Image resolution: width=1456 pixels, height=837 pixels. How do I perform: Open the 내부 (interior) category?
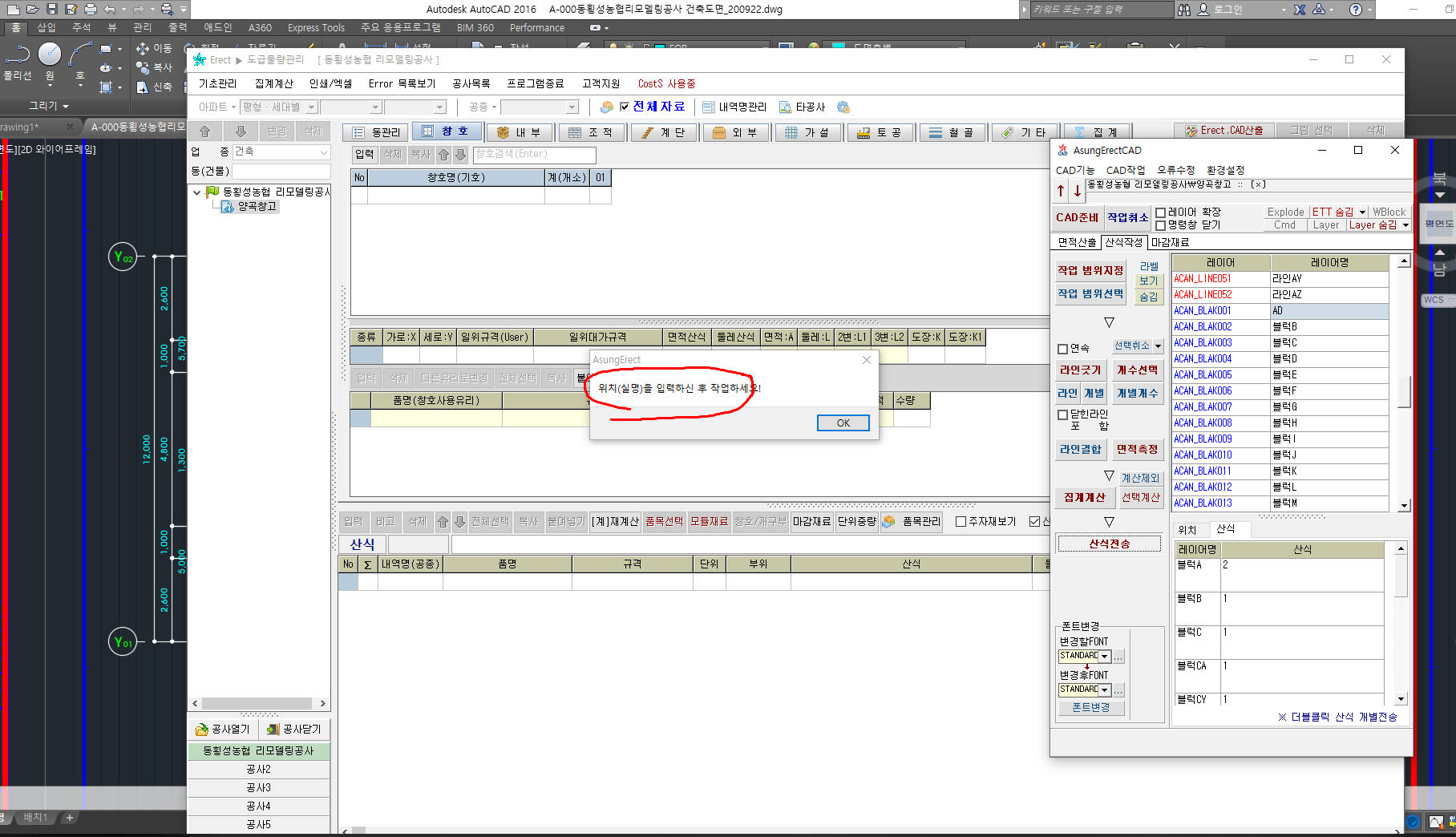click(x=520, y=132)
